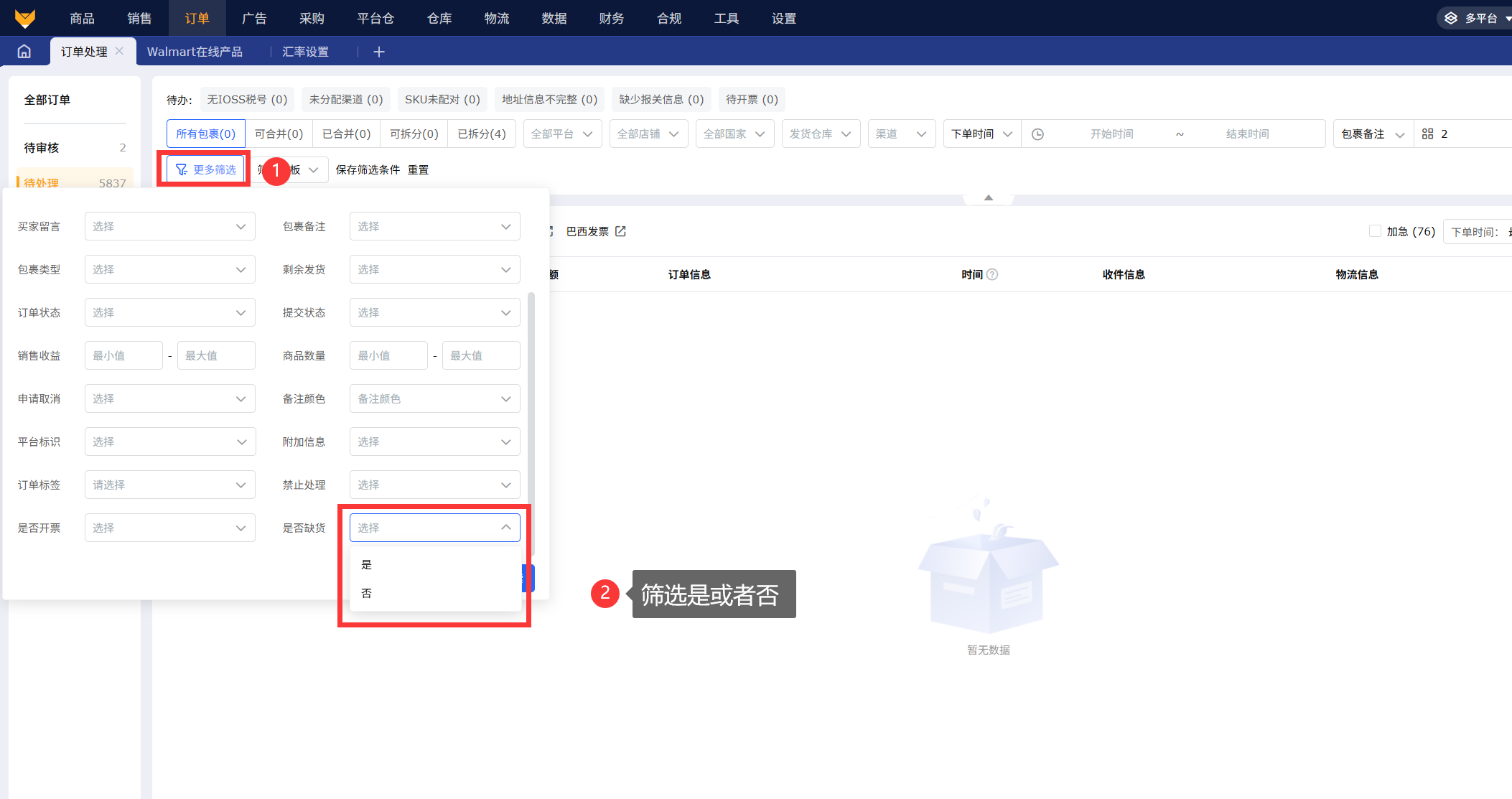Open the 广告 top menu

tap(254, 18)
